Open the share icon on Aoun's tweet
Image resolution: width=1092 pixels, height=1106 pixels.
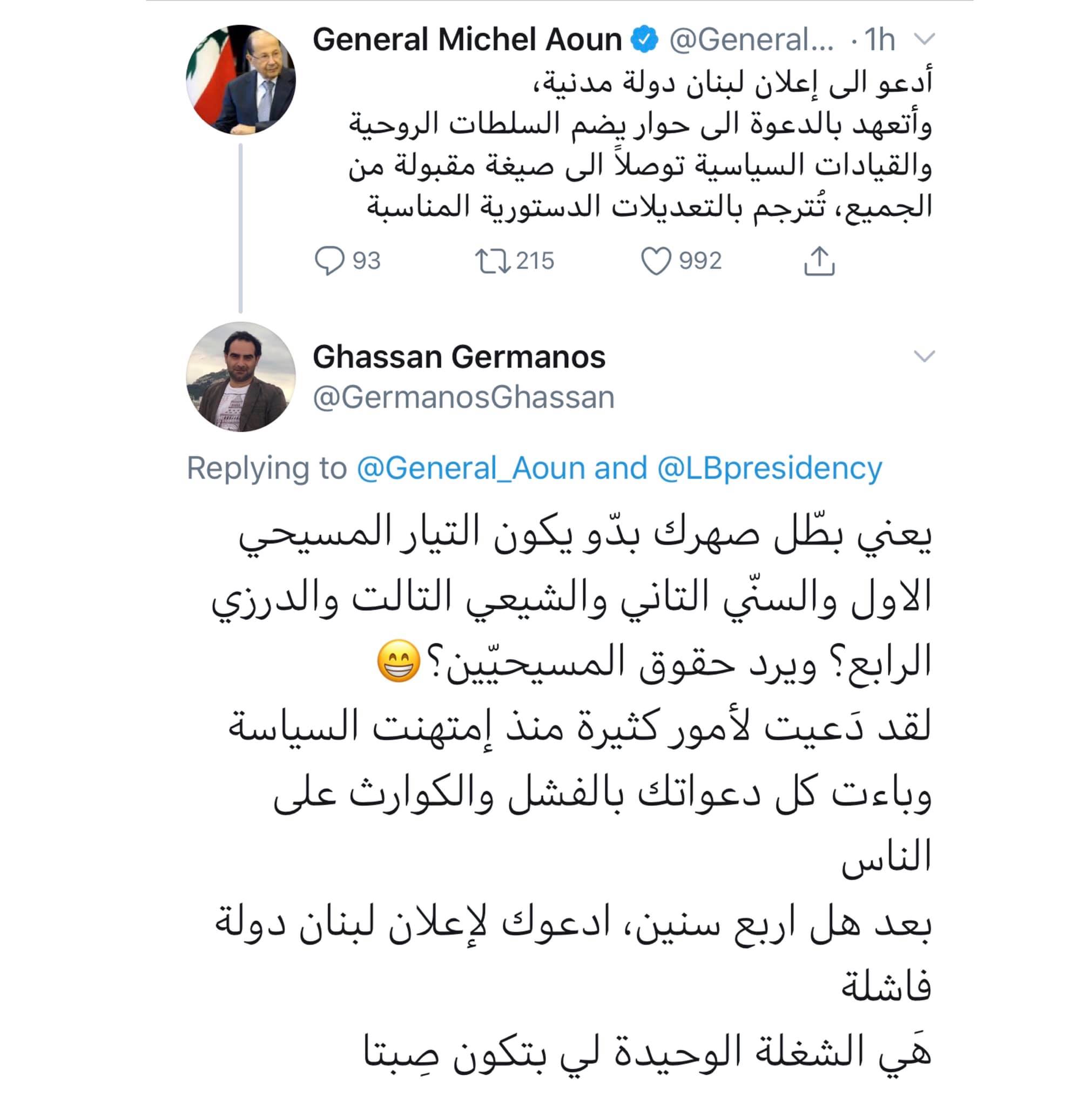point(819,261)
